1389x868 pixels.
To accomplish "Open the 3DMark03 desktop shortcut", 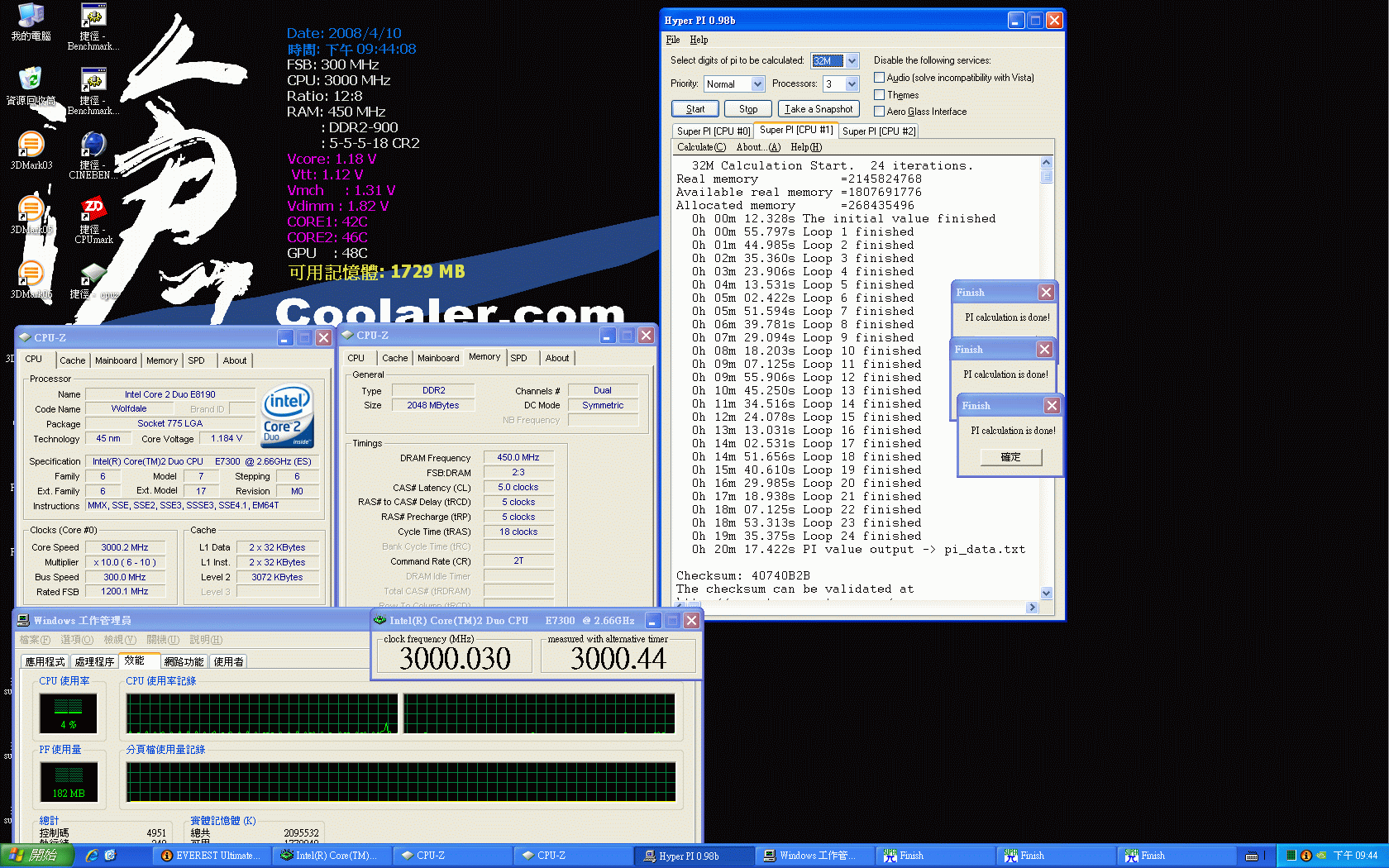I will [31, 145].
